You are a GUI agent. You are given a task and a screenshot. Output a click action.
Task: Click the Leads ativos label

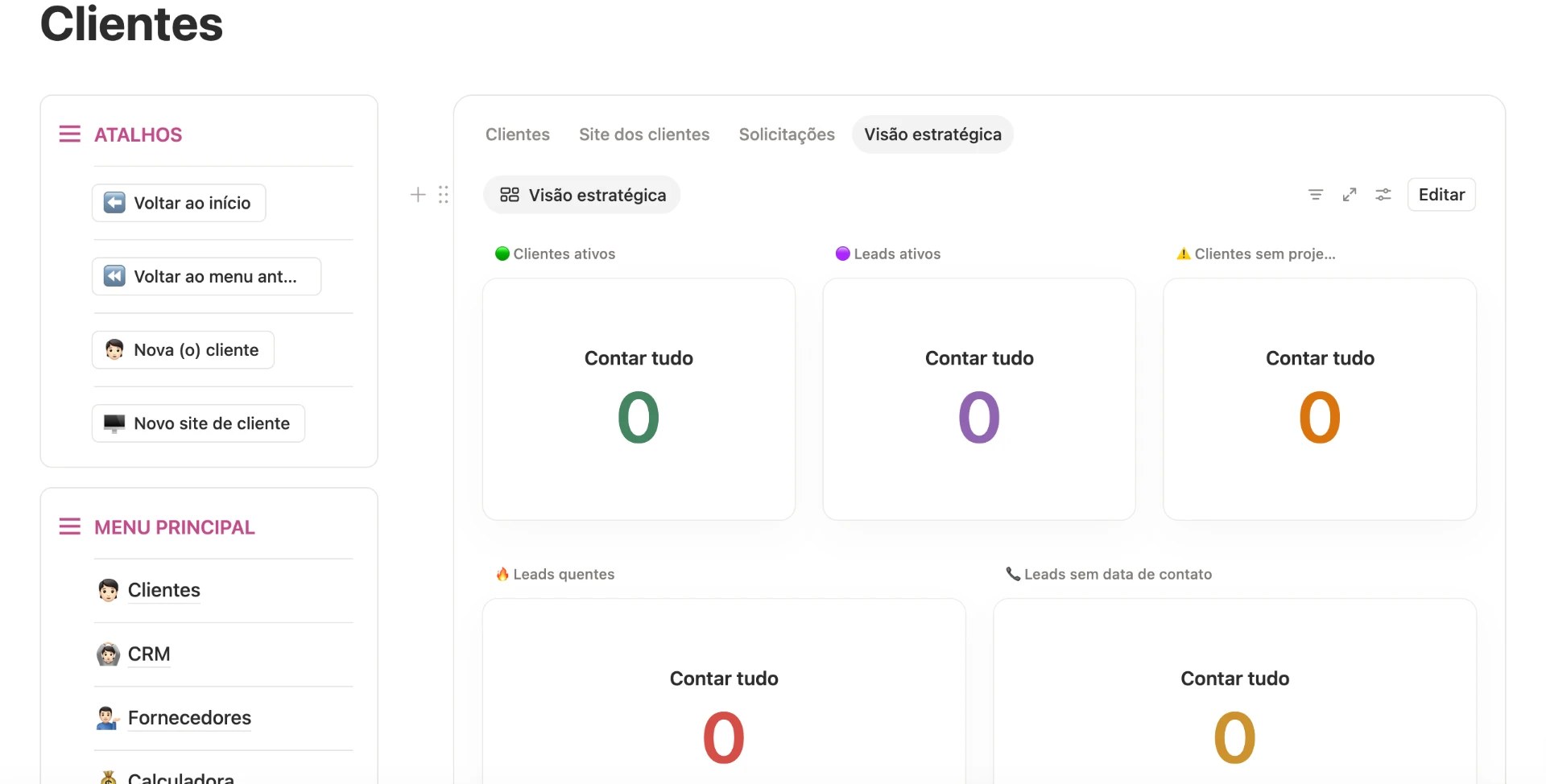click(x=897, y=254)
